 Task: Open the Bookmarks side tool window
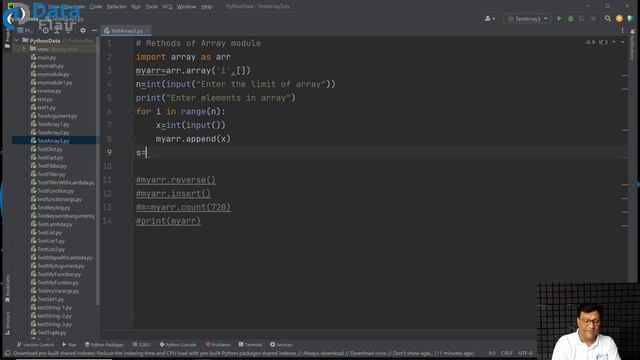click(7, 288)
